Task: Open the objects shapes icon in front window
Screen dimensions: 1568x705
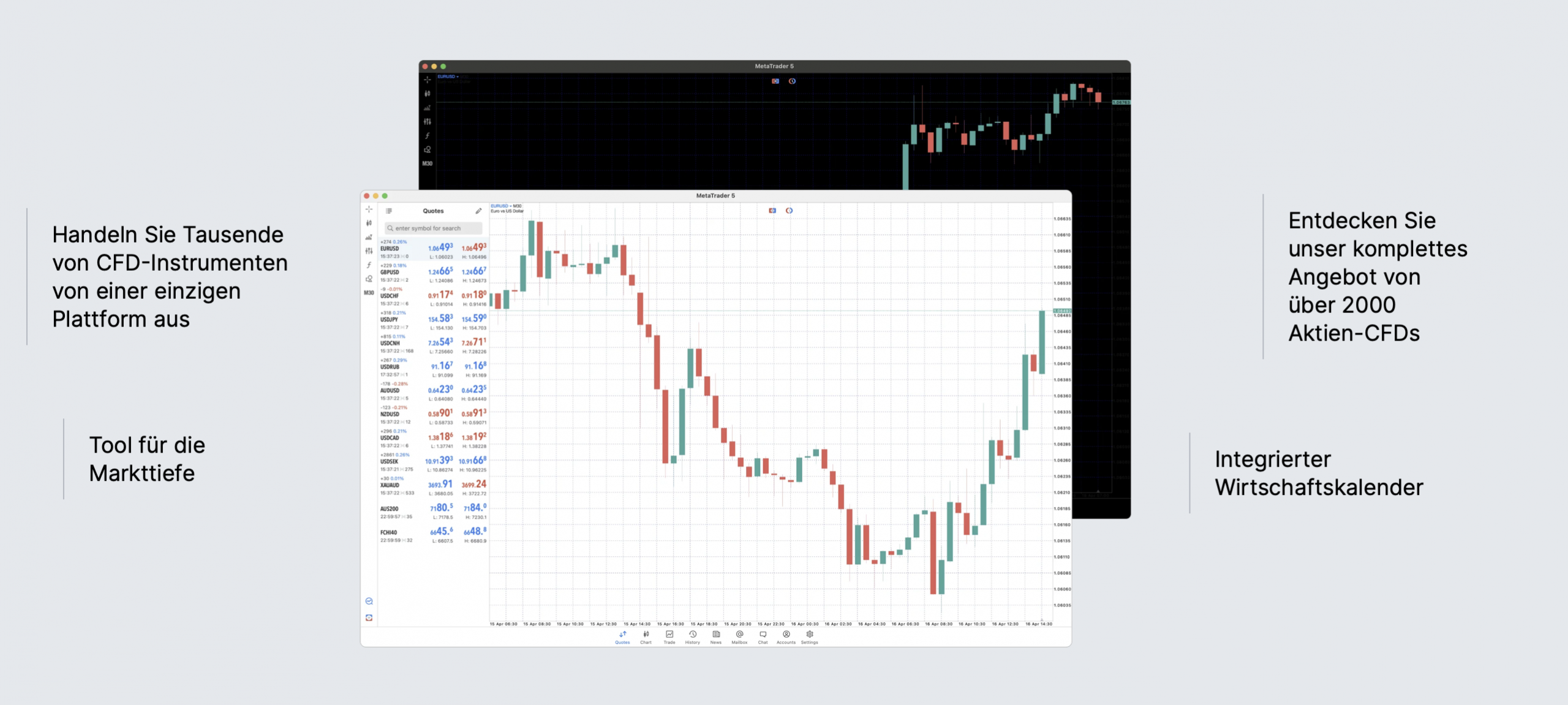Action: coord(369,279)
